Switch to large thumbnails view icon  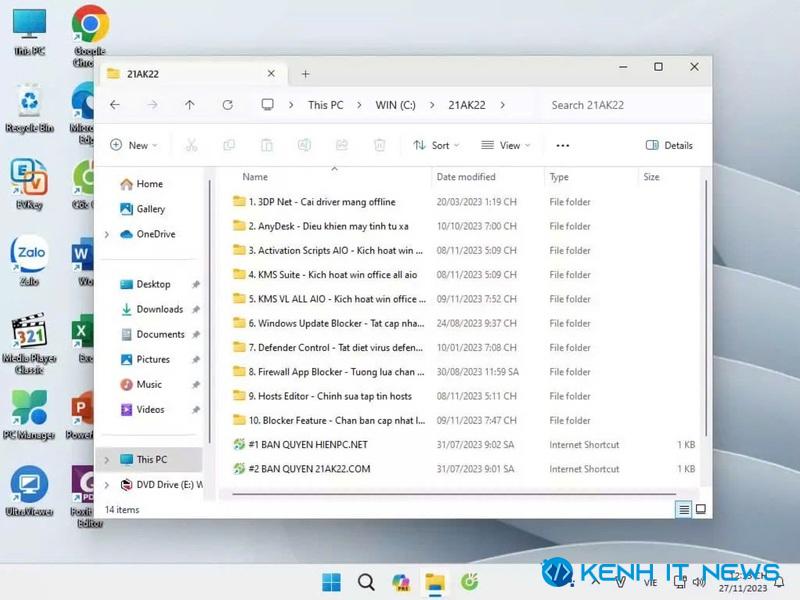(x=701, y=509)
